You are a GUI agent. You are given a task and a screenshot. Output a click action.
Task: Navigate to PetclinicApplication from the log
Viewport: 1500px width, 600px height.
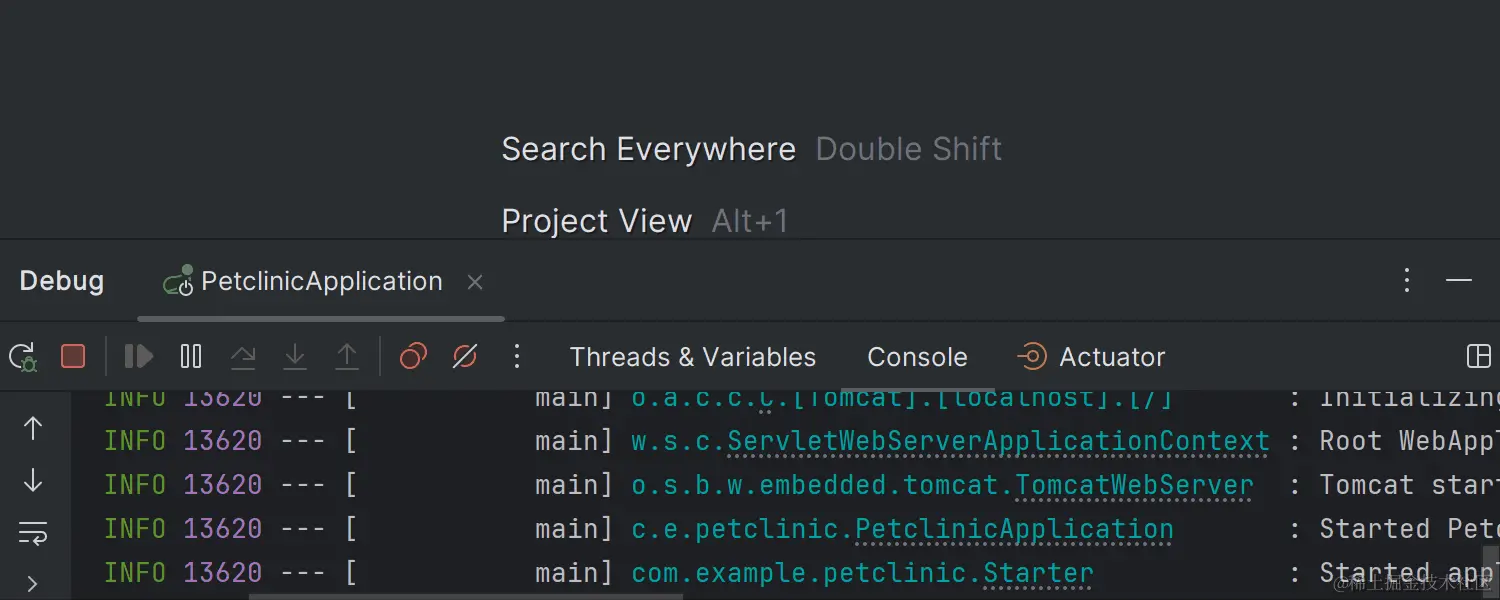coord(1014,528)
